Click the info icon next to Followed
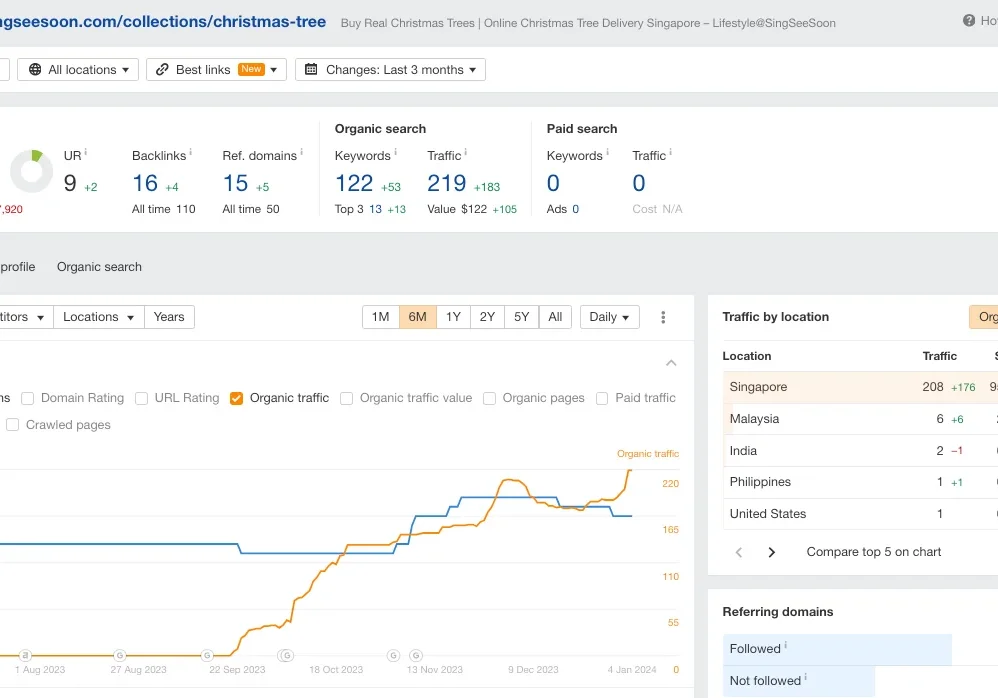Image resolution: width=998 pixels, height=698 pixels. [786, 646]
